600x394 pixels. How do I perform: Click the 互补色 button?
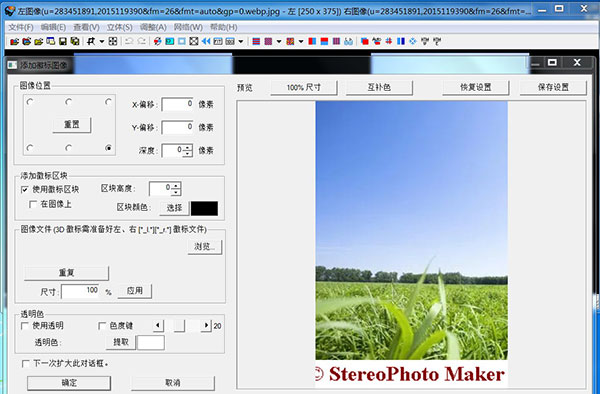coord(379,87)
